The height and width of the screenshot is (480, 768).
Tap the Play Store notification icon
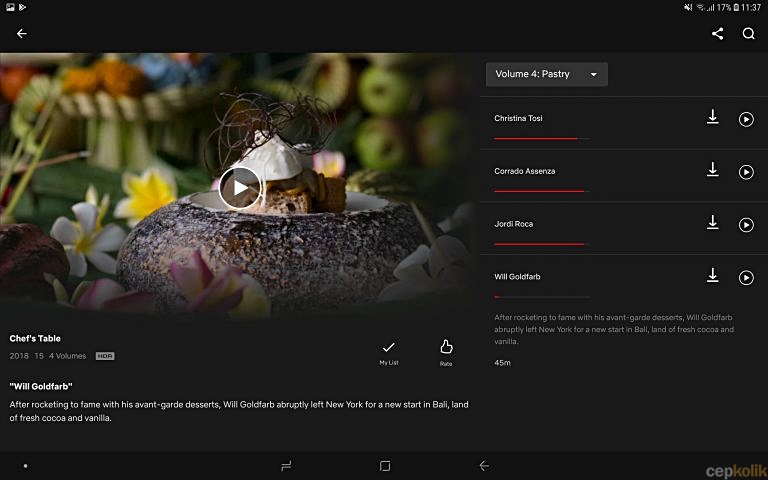[x=23, y=7]
